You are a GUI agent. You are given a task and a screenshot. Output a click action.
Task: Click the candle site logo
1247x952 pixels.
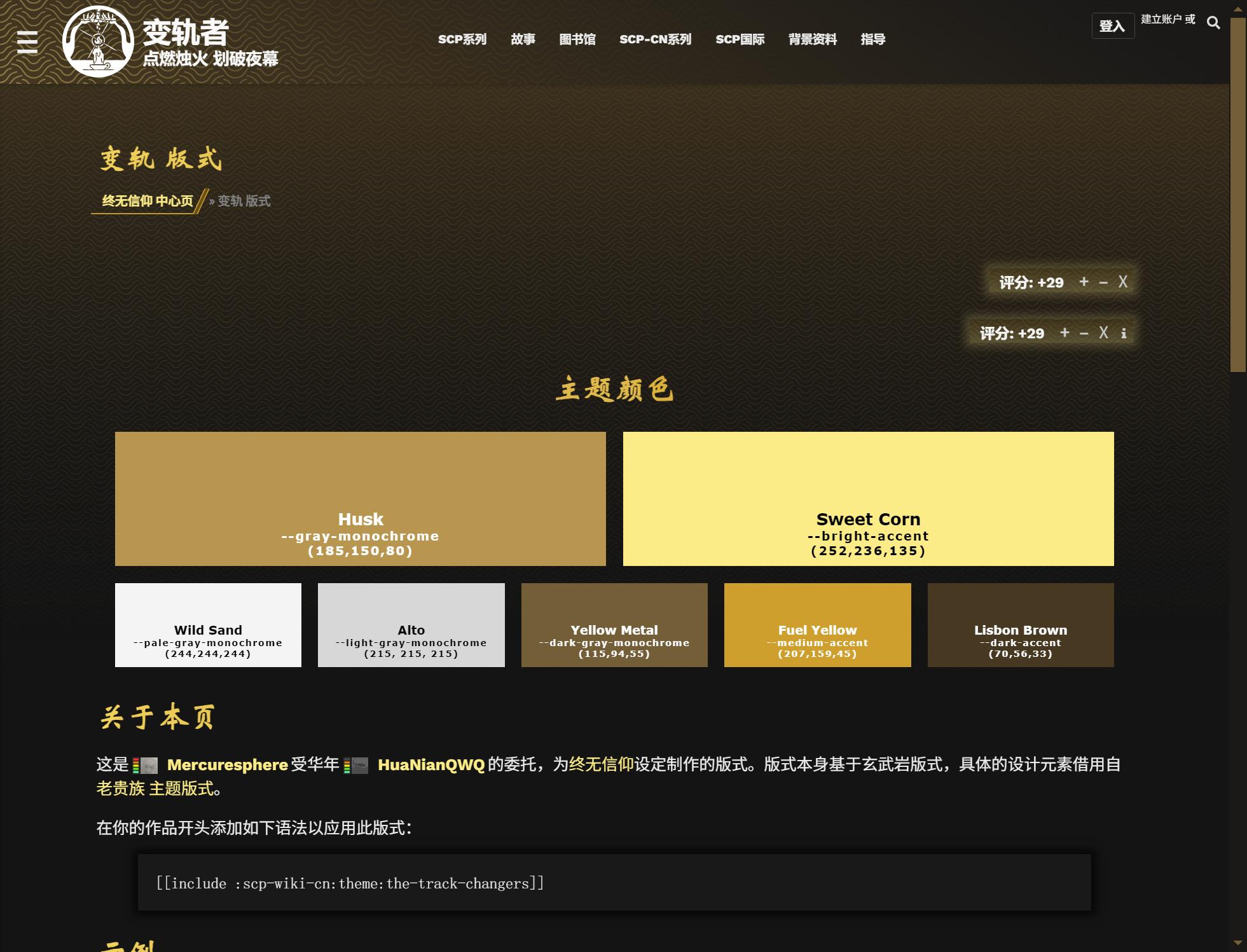tap(98, 42)
